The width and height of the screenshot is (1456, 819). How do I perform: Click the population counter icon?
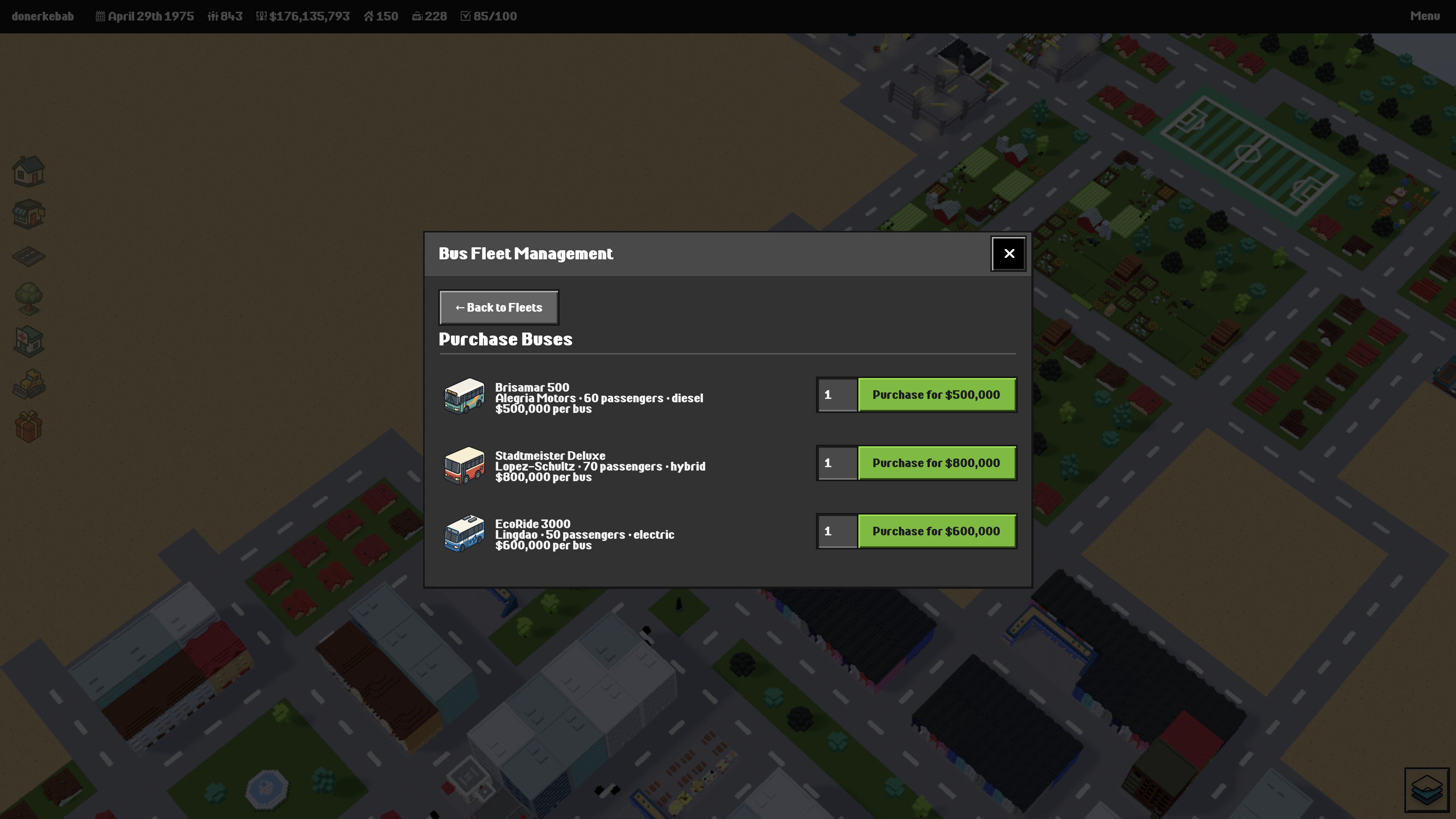click(x=213, y=16)
